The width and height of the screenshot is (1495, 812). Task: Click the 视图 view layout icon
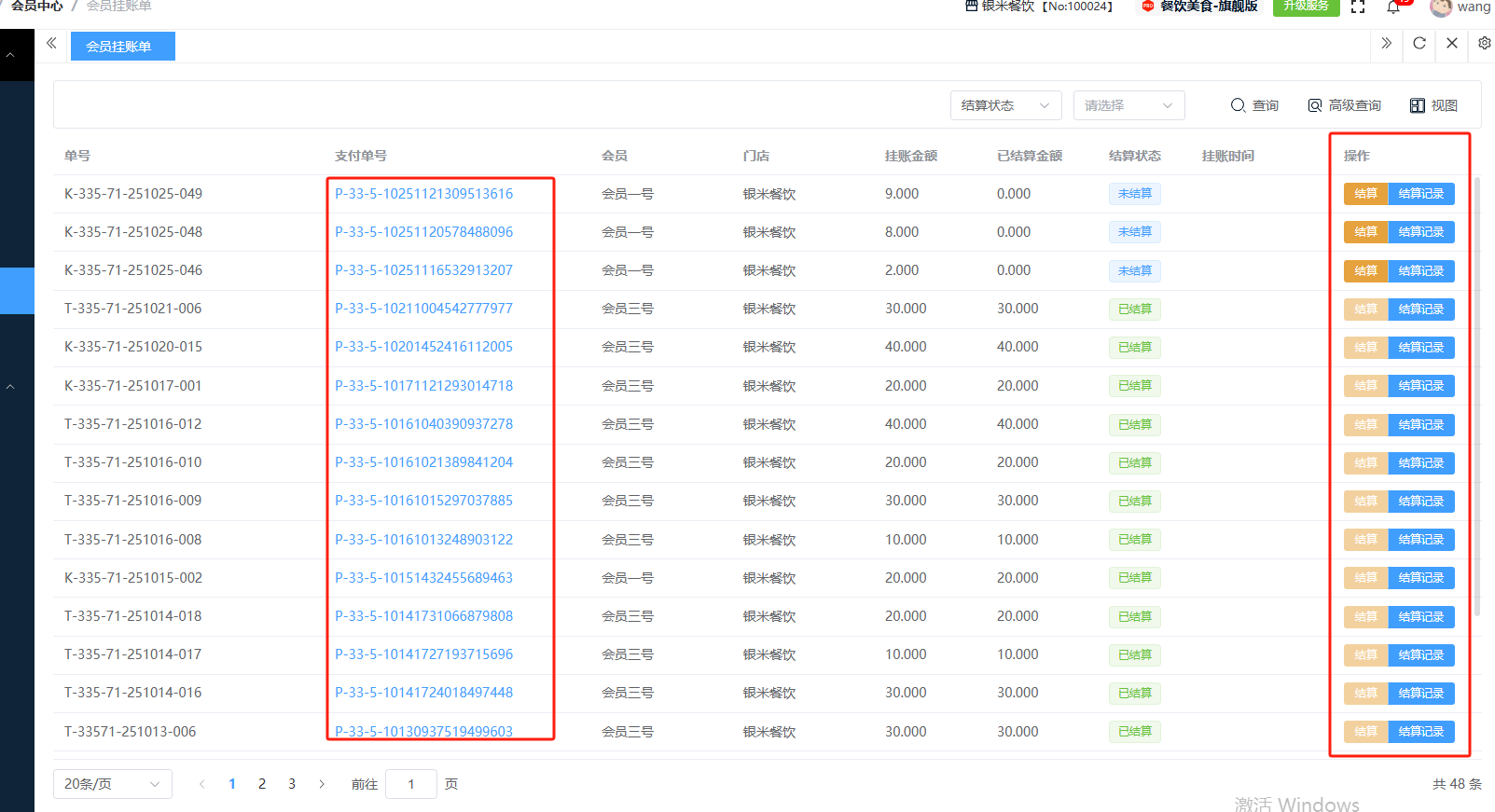pos(1433,105)
